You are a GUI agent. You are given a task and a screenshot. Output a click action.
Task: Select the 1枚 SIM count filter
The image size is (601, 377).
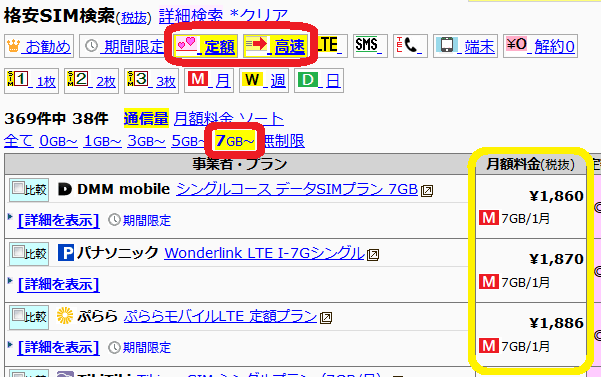(x=31, y=81)
